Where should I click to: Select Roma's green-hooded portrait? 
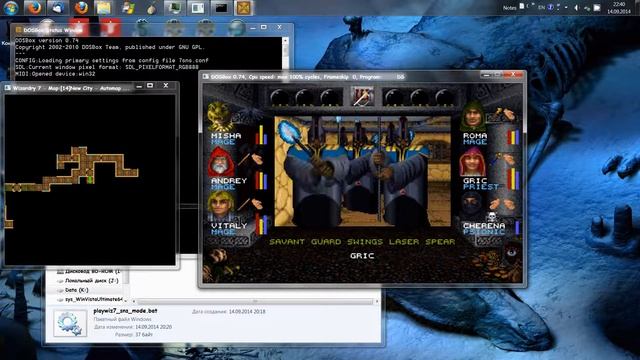[x=473, y=116]
